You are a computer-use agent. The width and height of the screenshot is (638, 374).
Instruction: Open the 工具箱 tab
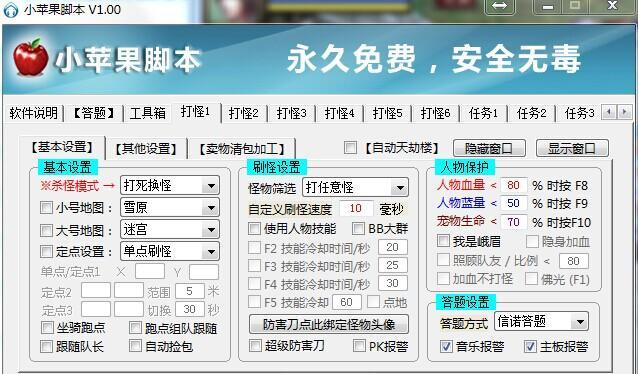(147, 113)
